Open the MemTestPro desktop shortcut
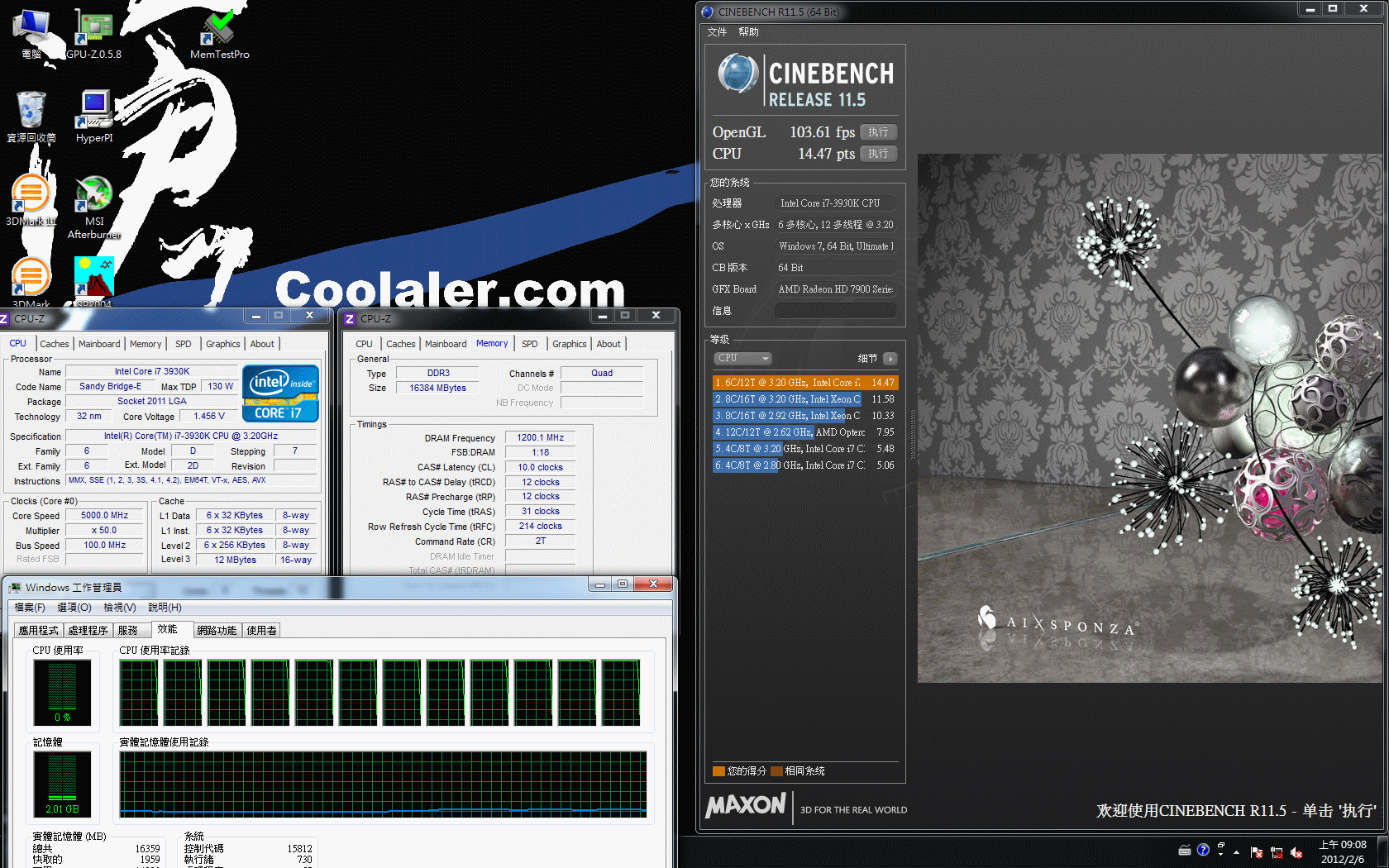This screenshot has height=868, width=1389. pyautogui.click(x=219, y=33)
